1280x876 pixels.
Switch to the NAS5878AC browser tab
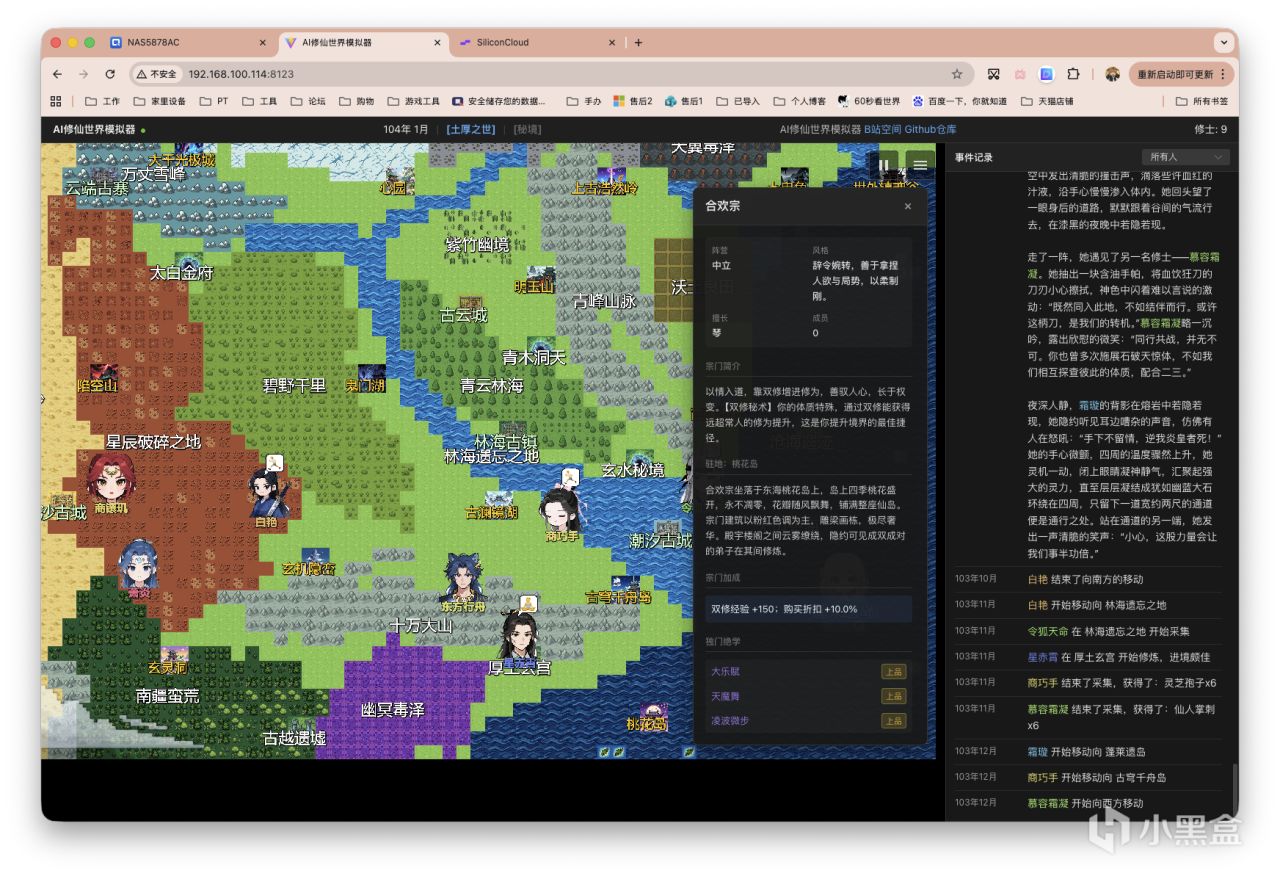188,43
